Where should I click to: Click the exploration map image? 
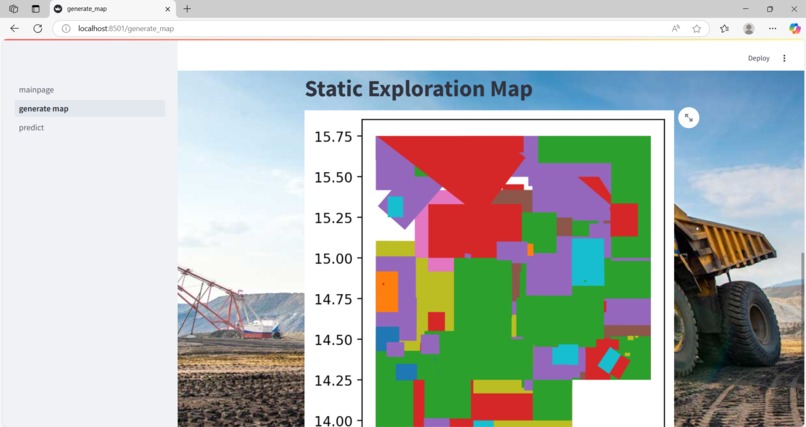pyautogui.click(x=489, y=269)
